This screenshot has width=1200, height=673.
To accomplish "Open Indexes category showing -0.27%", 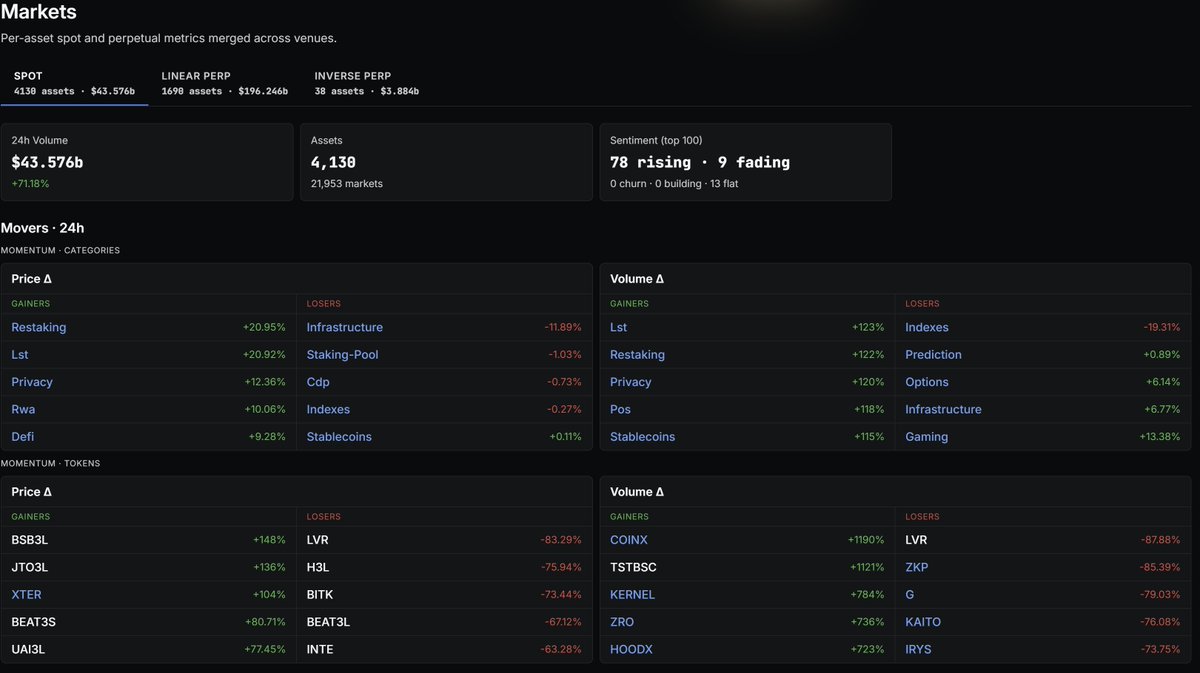I will click(x=328, y=409).
